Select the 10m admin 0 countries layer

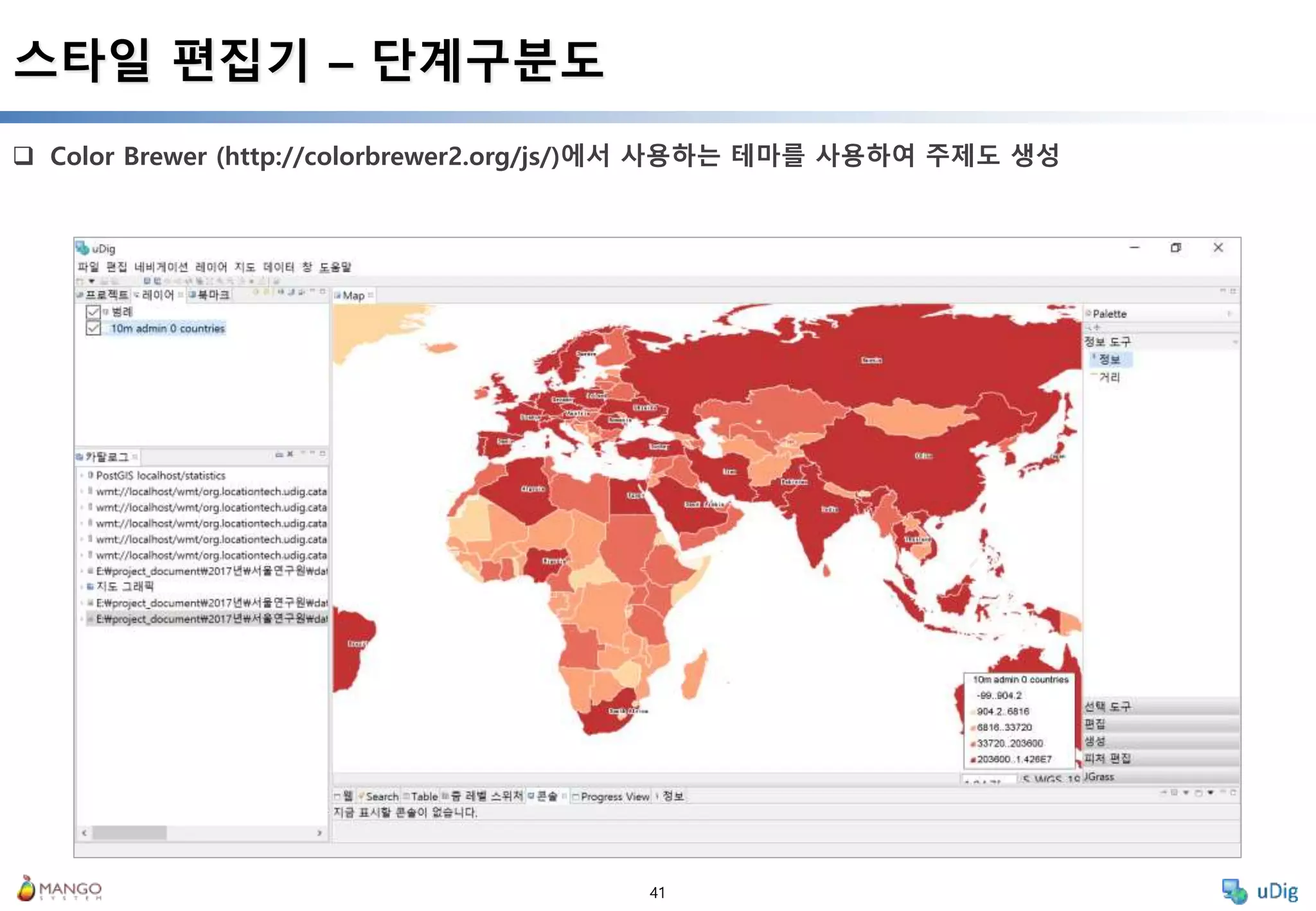168,328
